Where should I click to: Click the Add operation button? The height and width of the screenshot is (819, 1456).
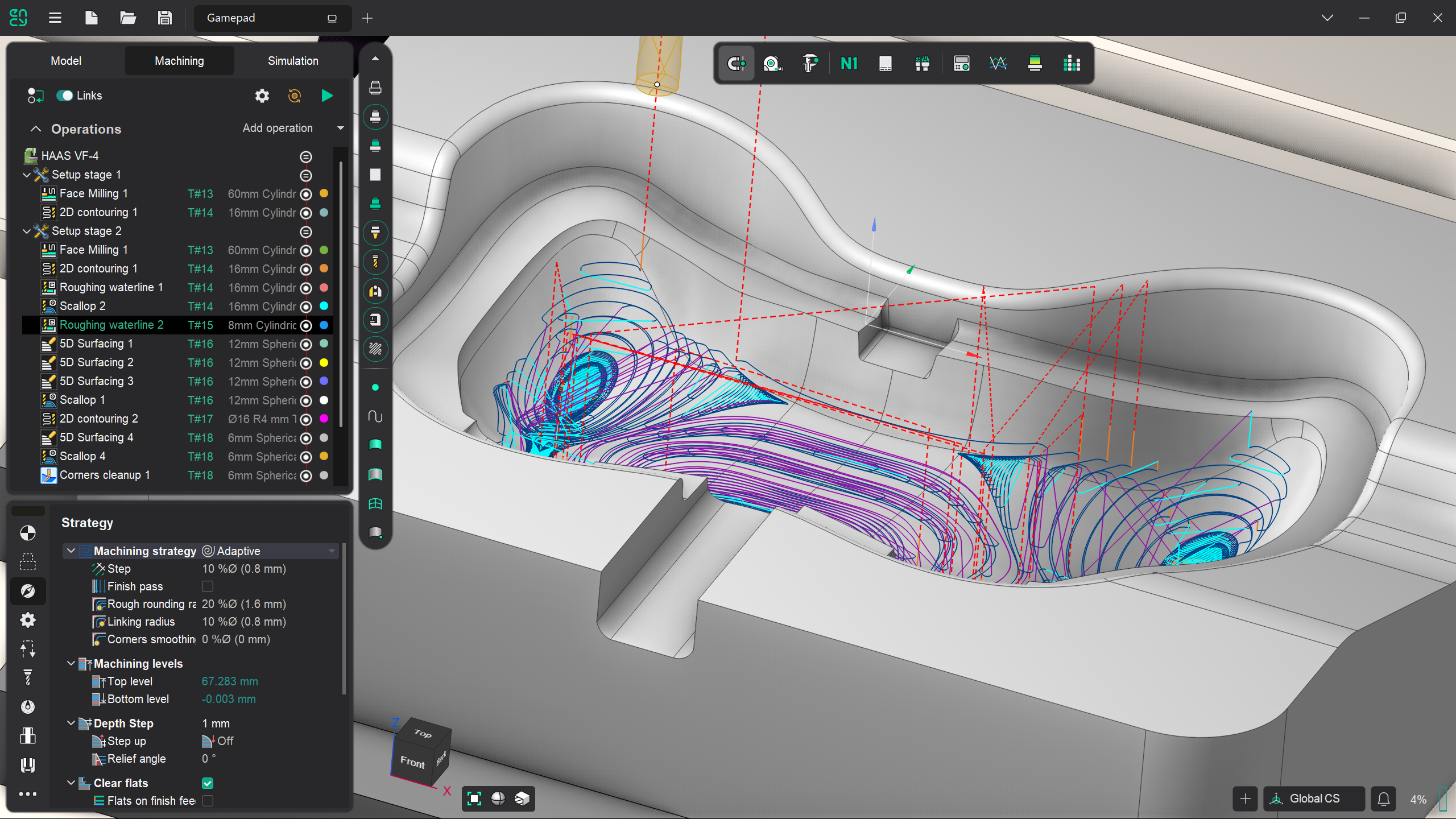point(278,128)
